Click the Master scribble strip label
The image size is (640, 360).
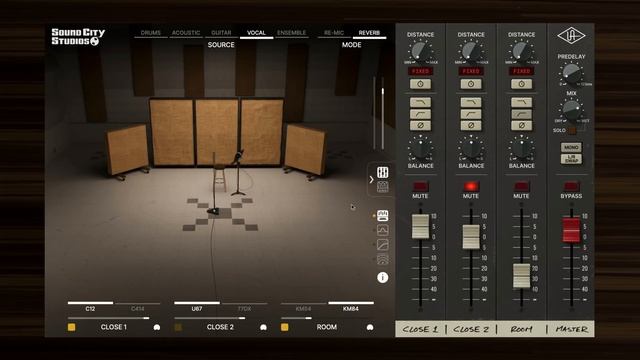tap(571, 329)
